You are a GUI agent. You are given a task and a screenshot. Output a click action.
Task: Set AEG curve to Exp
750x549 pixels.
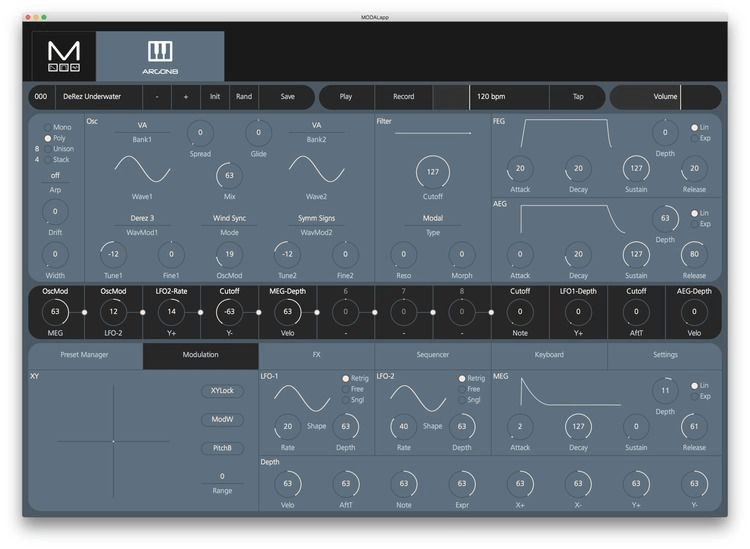click(696, 224)
